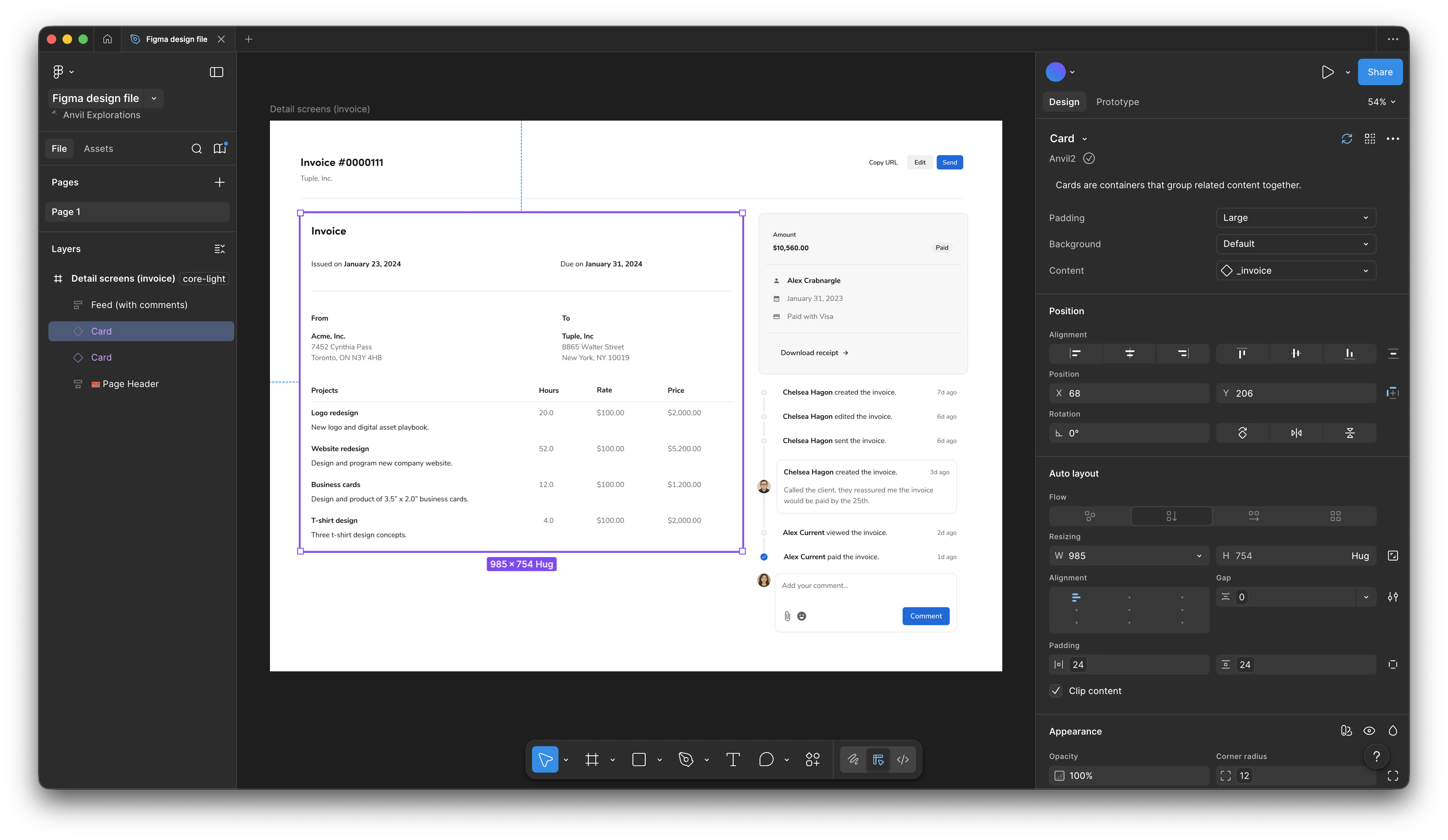Switch to File tab
Viewport: 1448px width, 840px height.
(59, 148)
